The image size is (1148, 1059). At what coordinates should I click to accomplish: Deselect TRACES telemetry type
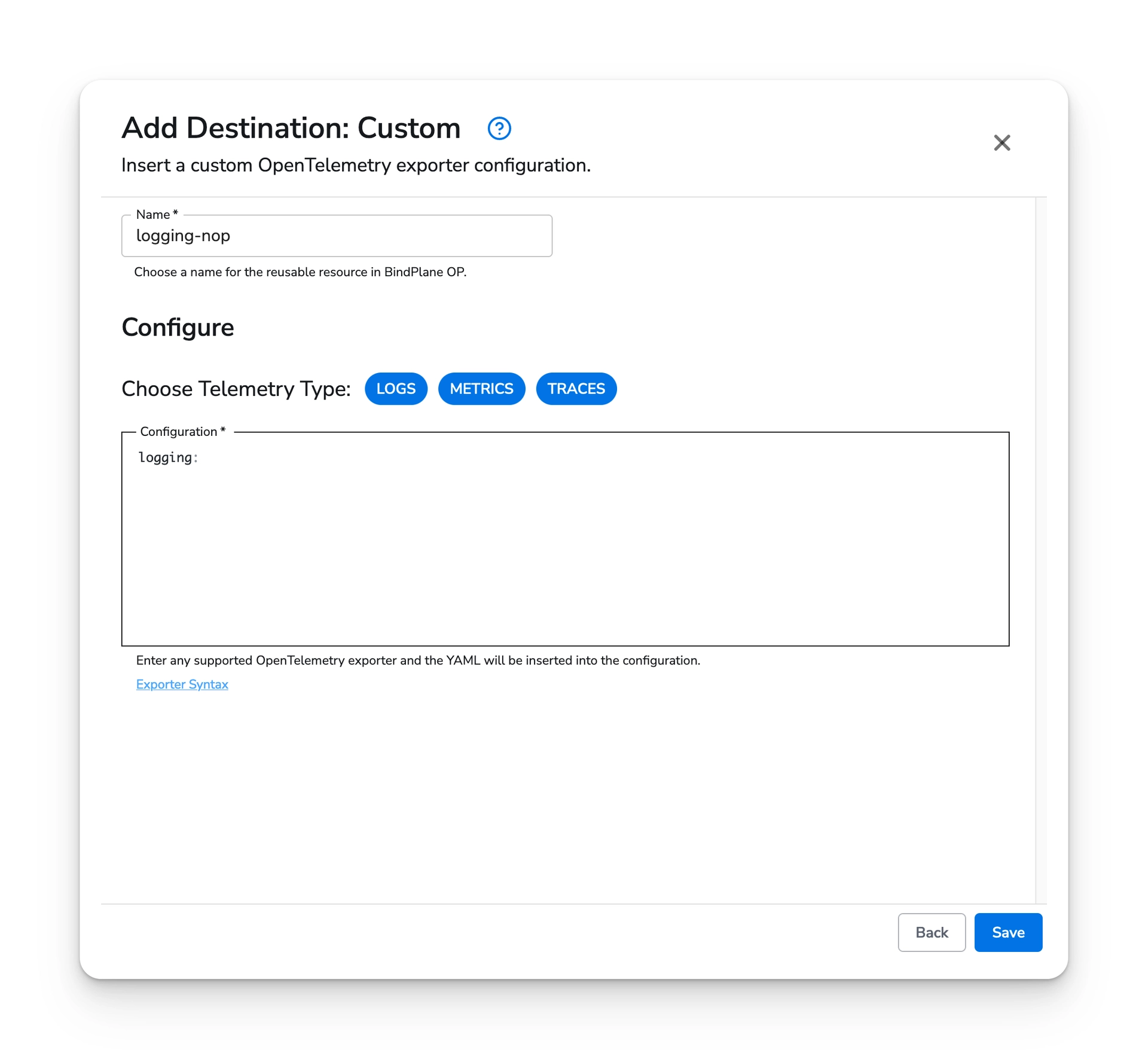click(576, 389)
